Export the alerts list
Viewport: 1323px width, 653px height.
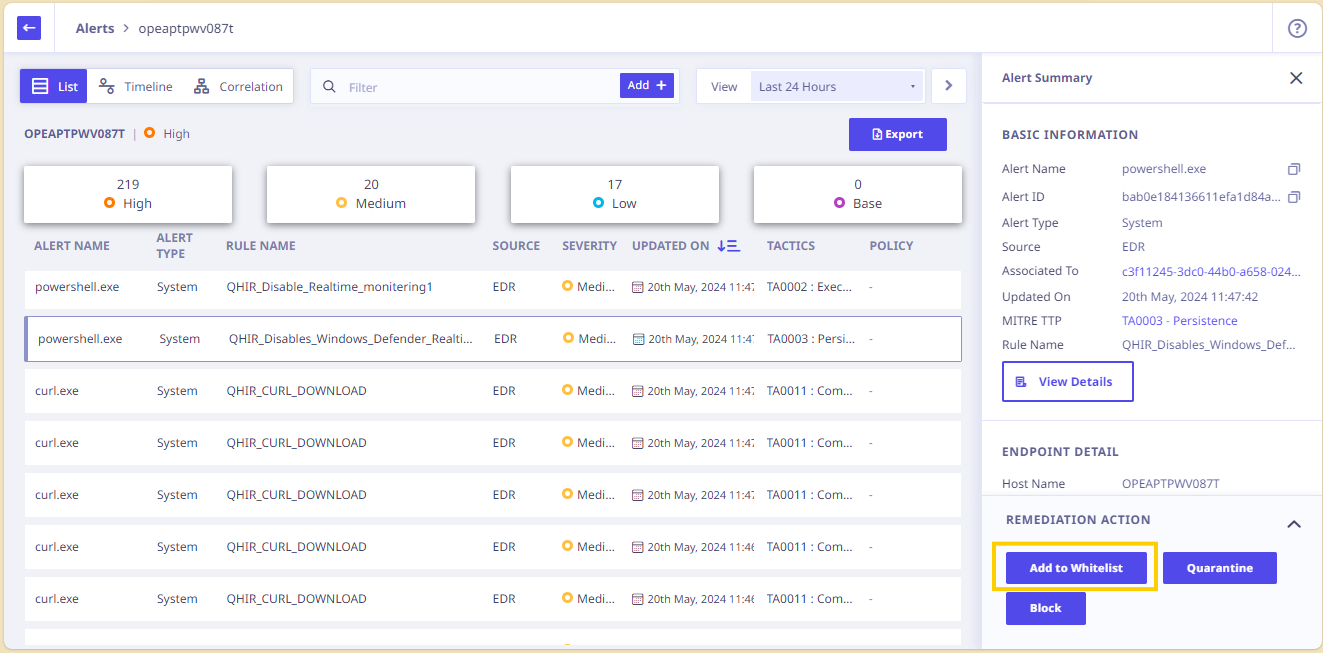[897, 134]
